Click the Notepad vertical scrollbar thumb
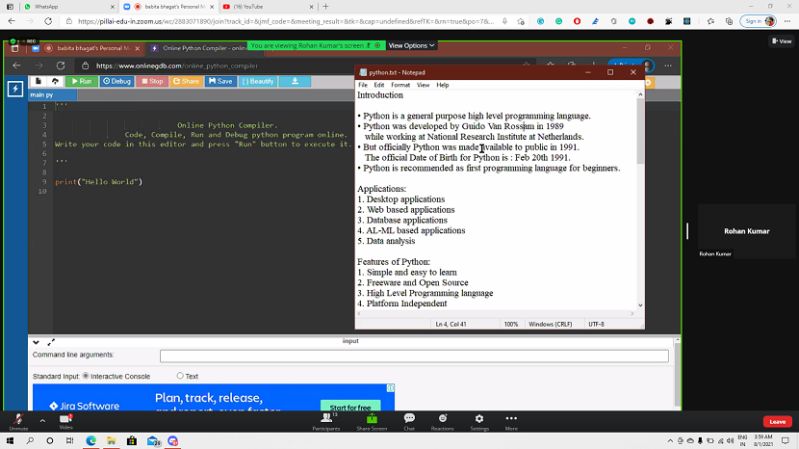This screenshot has height=449, width=799. coord(640,131)
